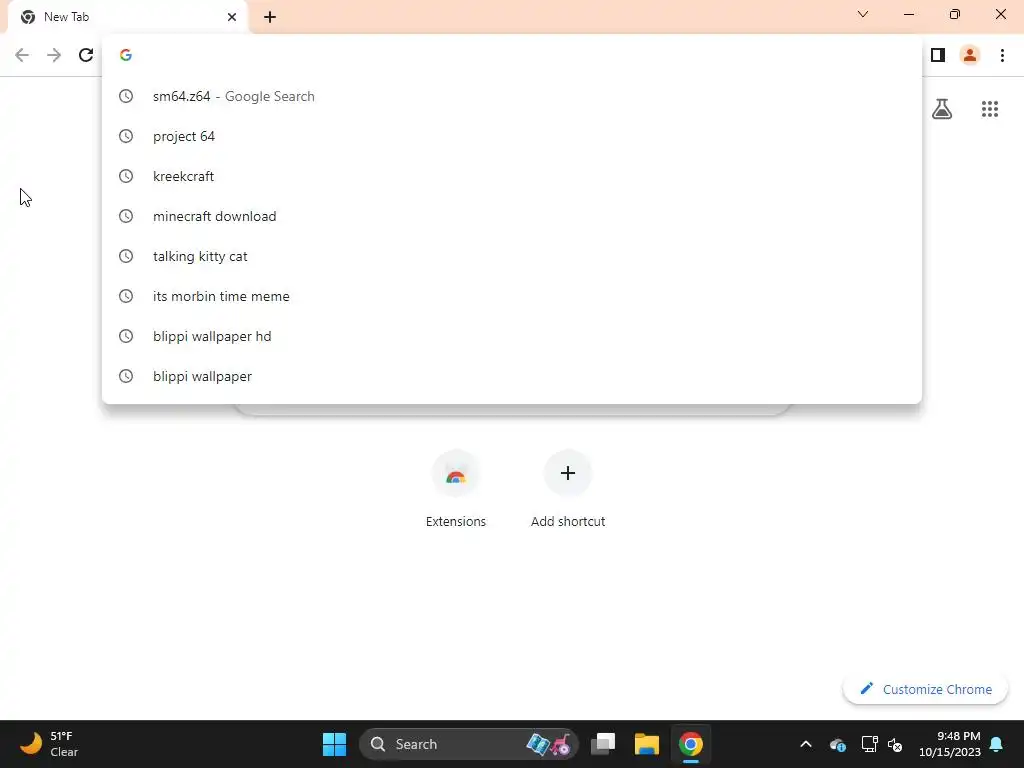
Task: Click the browser forward arrow
Action: point(54,55)
